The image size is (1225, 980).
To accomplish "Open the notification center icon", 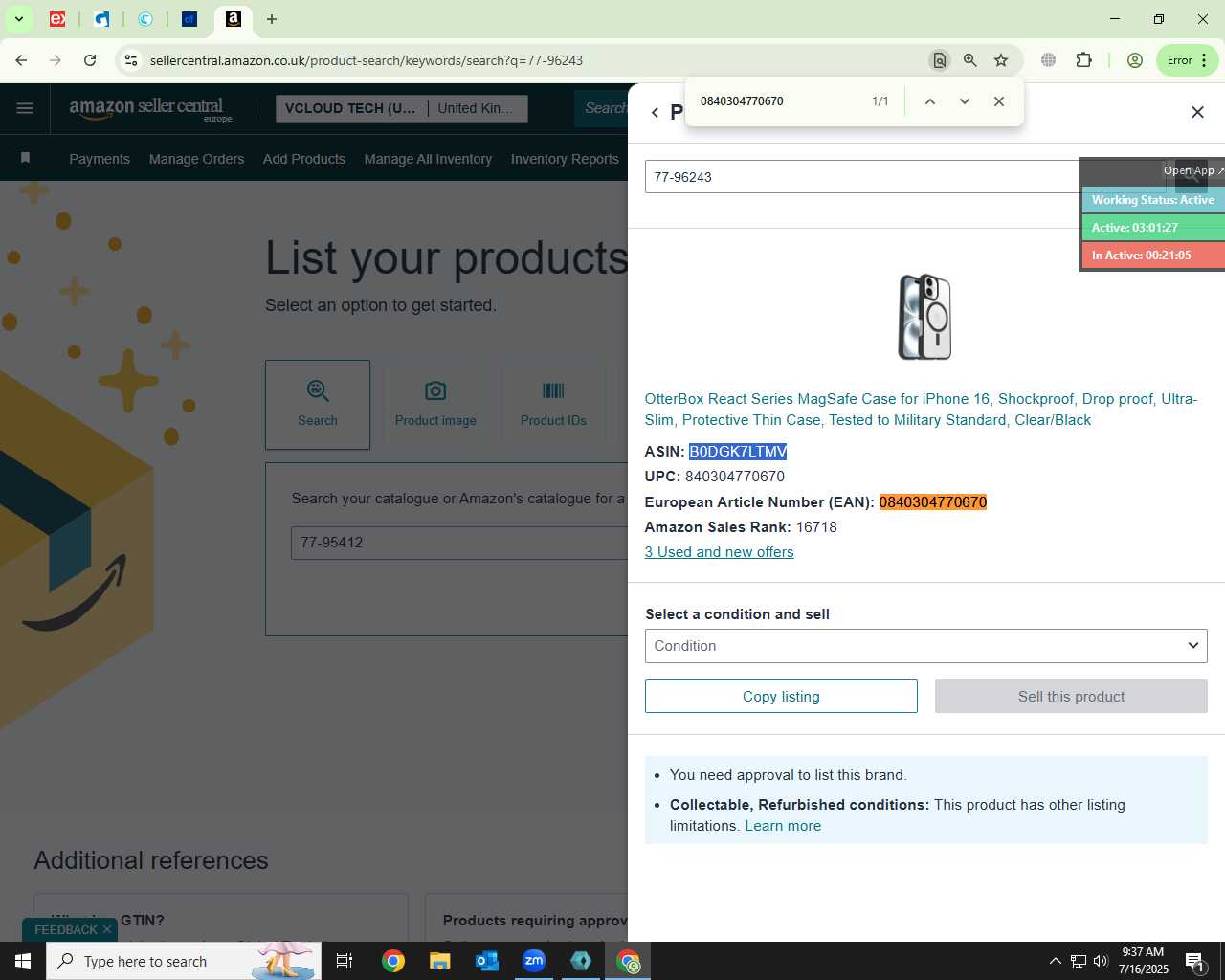I will [x=1194, y=961].
